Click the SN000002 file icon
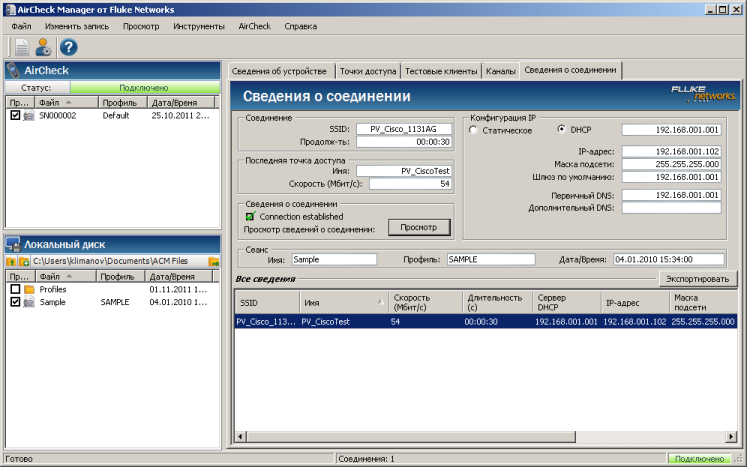Viewport: 747px width, 467px height. pyautogui.click(x=29, y=115)
